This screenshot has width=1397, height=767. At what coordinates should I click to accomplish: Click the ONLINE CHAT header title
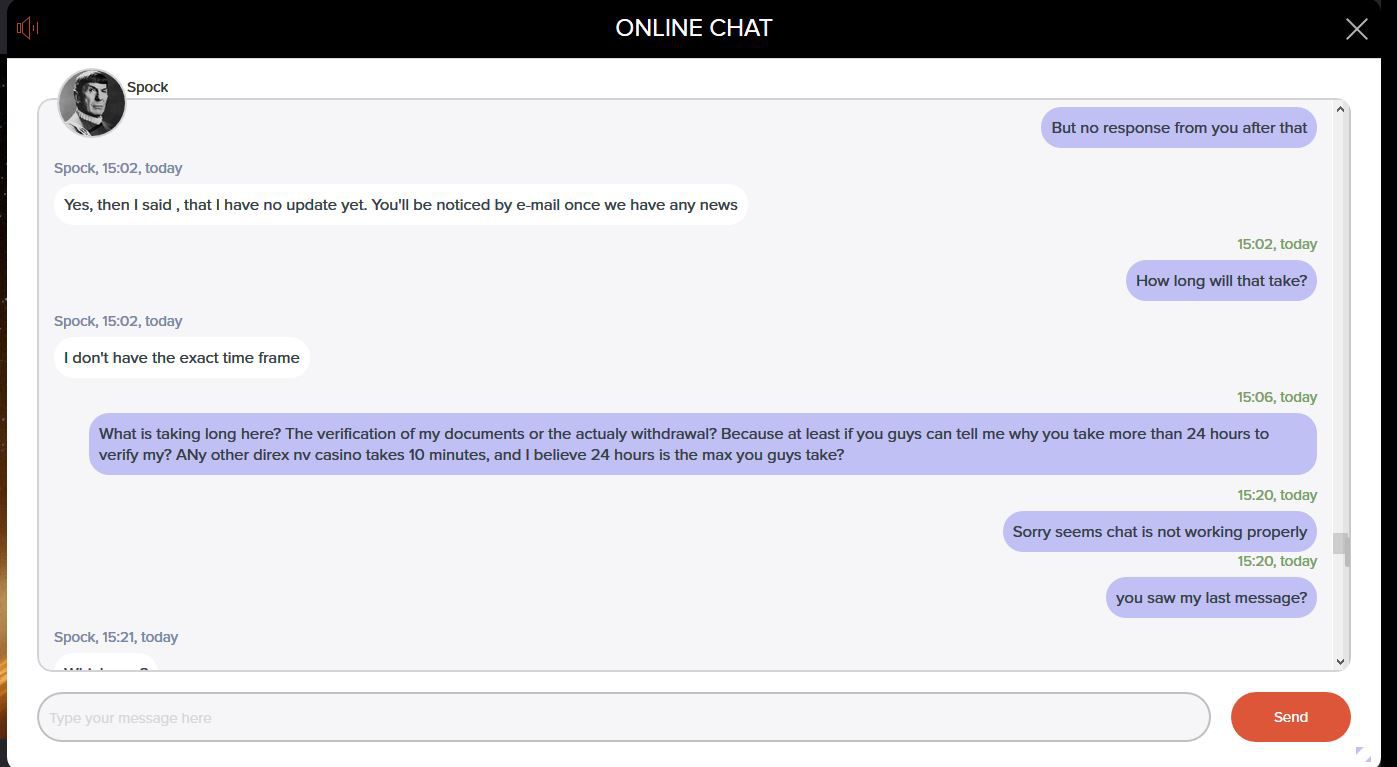(694, 28)
